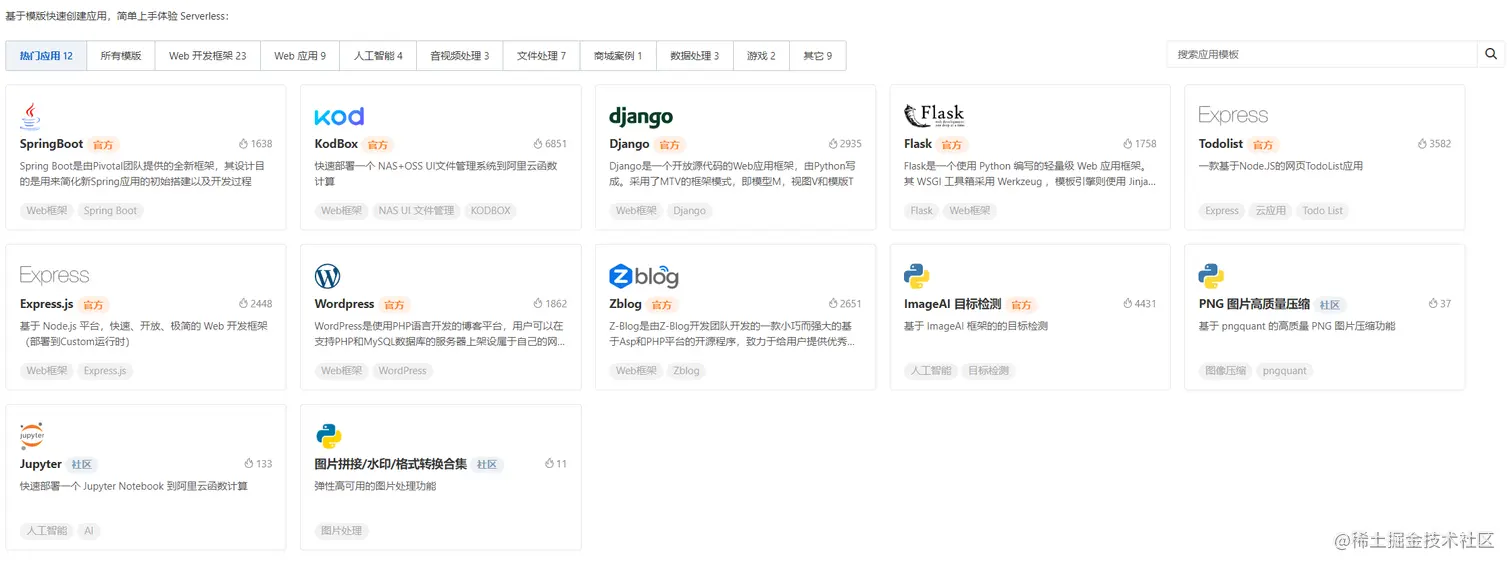Select the 数据处理 3 tab
The image size is (1512, 568).
[695, 56]
